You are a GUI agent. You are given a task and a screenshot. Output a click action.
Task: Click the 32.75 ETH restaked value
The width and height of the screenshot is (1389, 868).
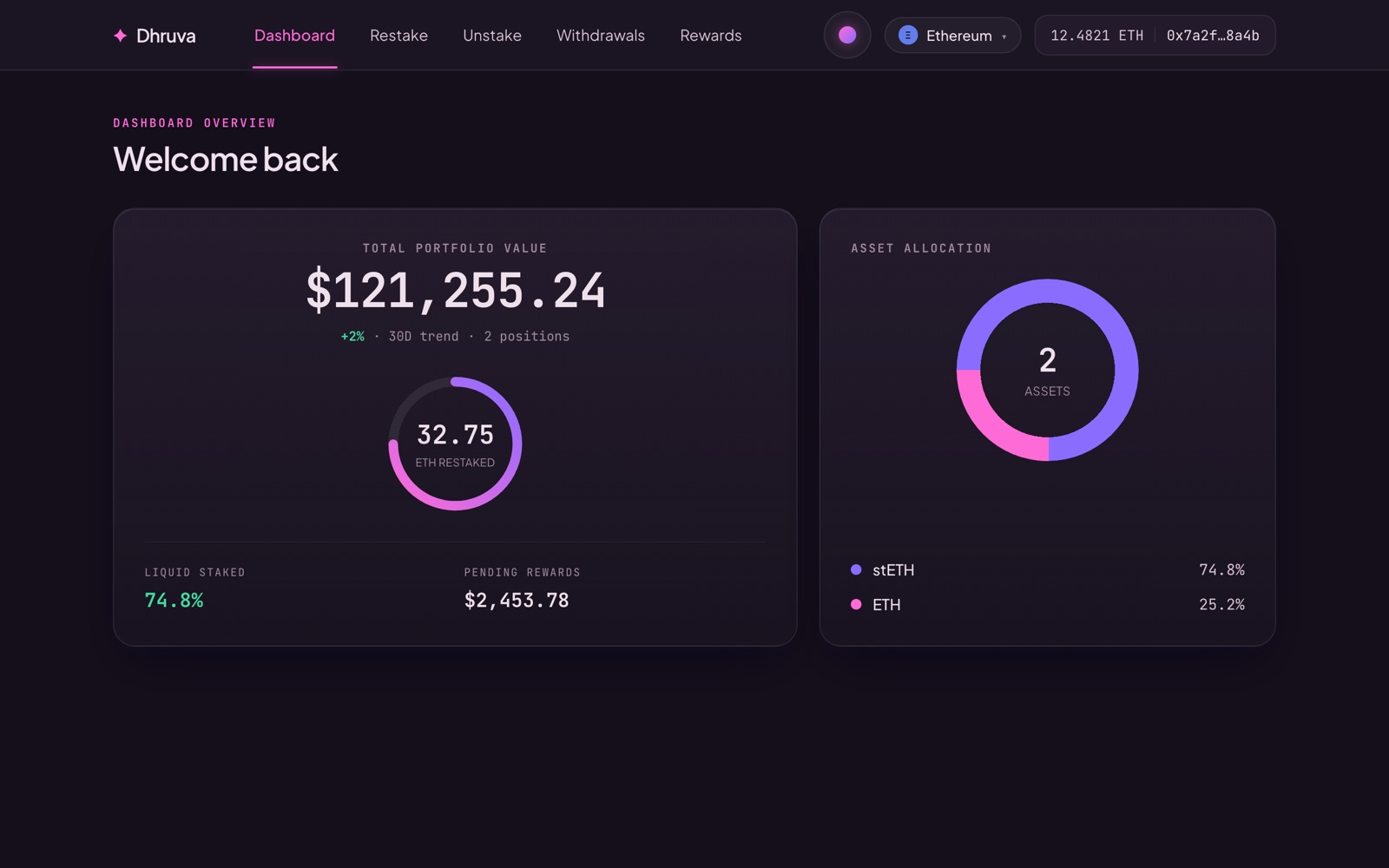coord(455,434)
